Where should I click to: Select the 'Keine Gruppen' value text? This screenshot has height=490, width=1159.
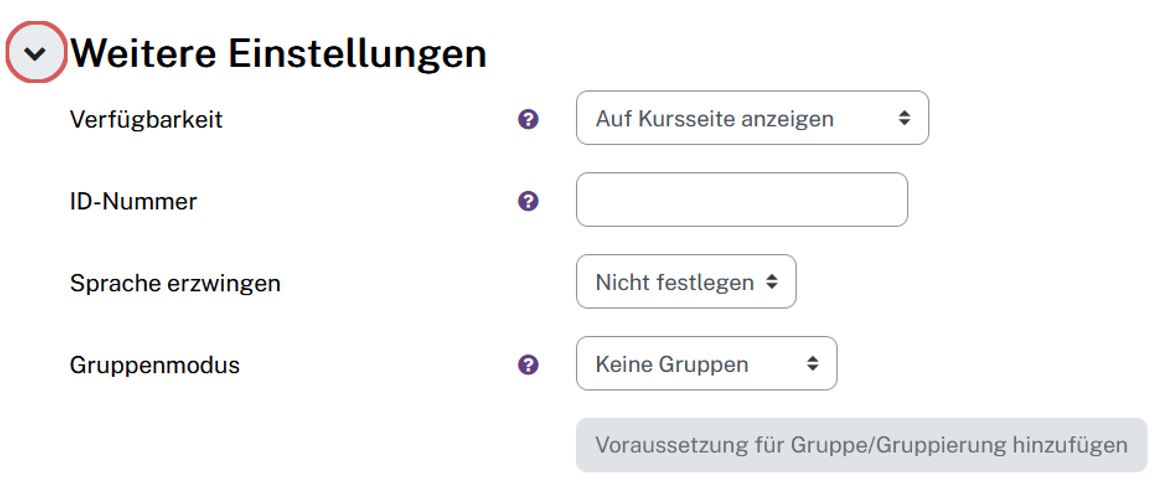pyautogui.click(x=671, y=365)
